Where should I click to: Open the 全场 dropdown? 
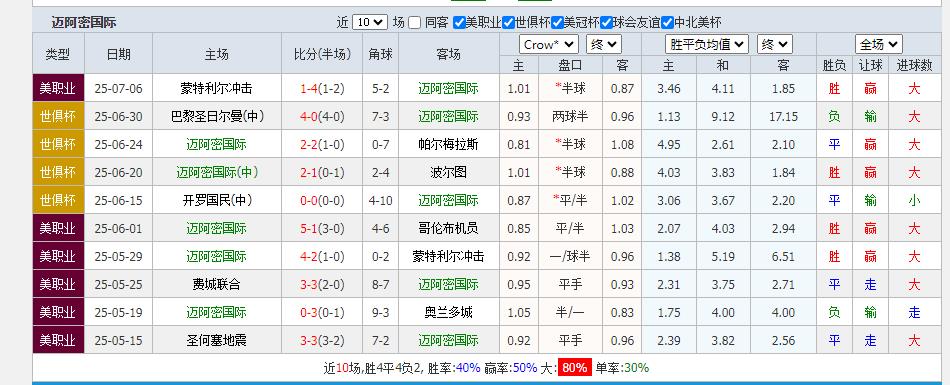point(879,44)
